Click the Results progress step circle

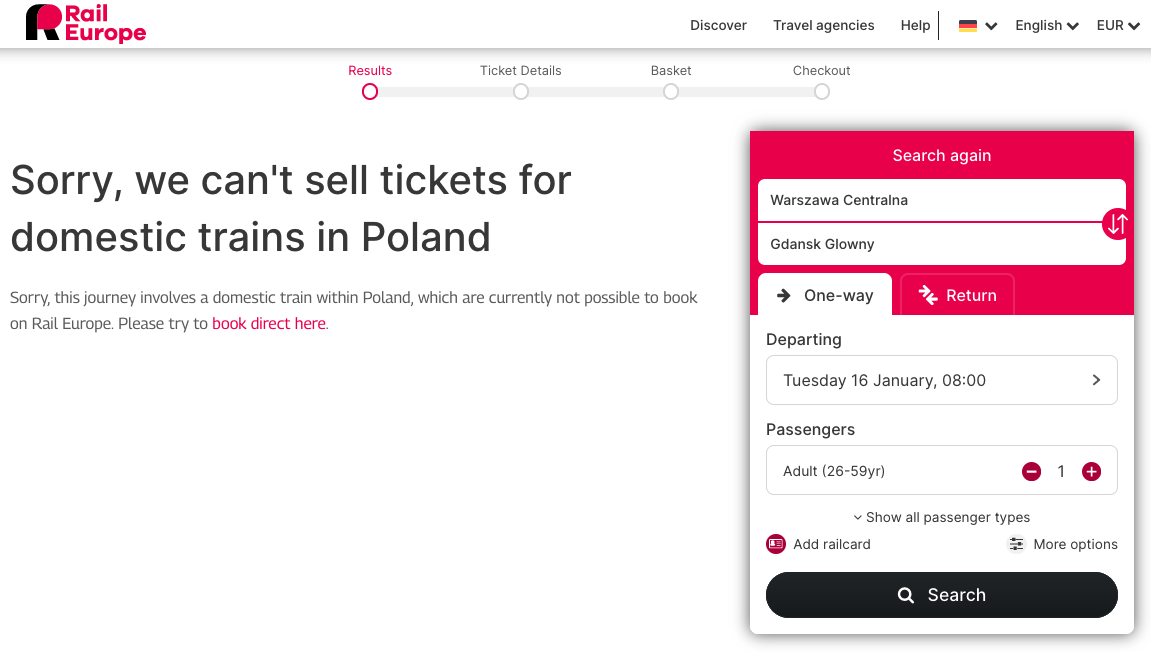370,91
